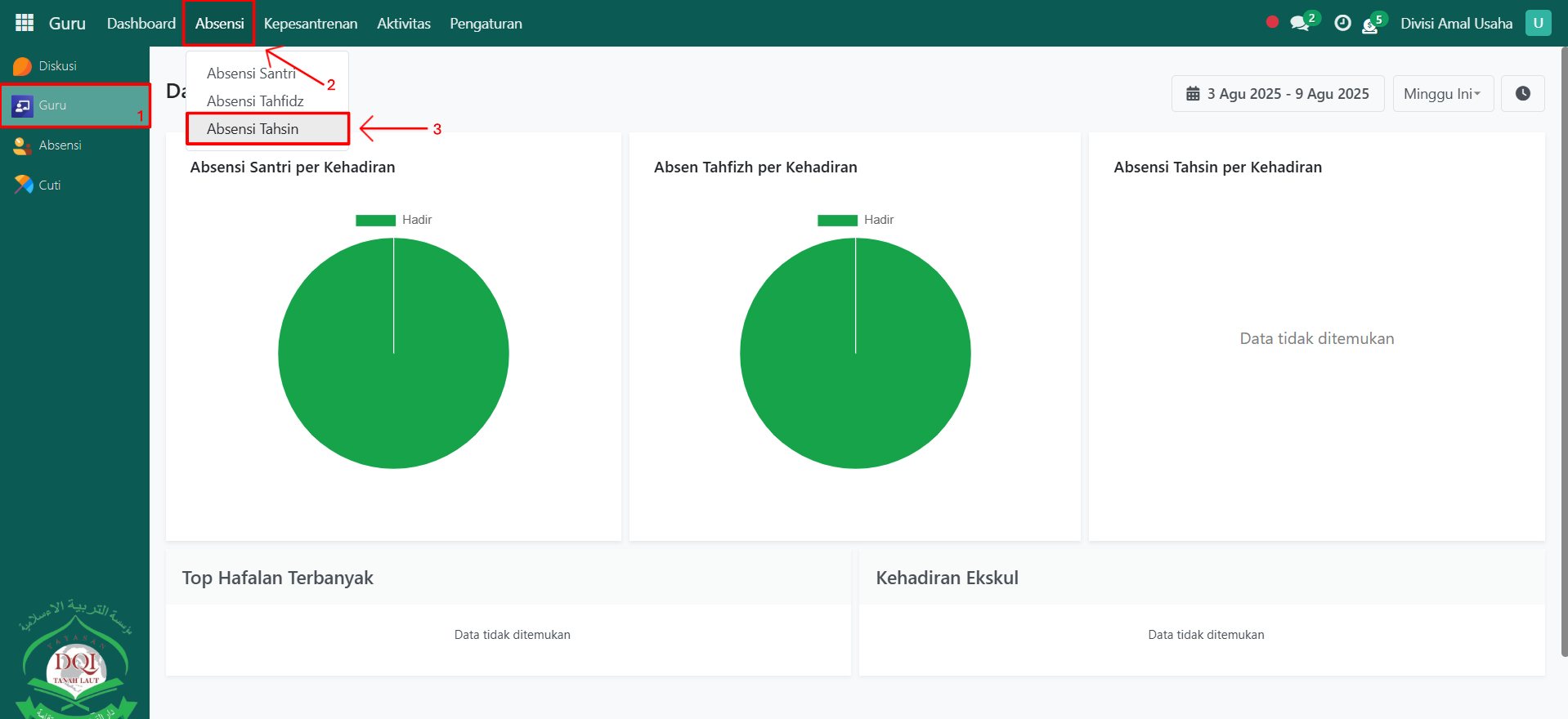The image size is (1568, 719).
Task: Open the Kepesantrenan menu
Action: (310, 23)
